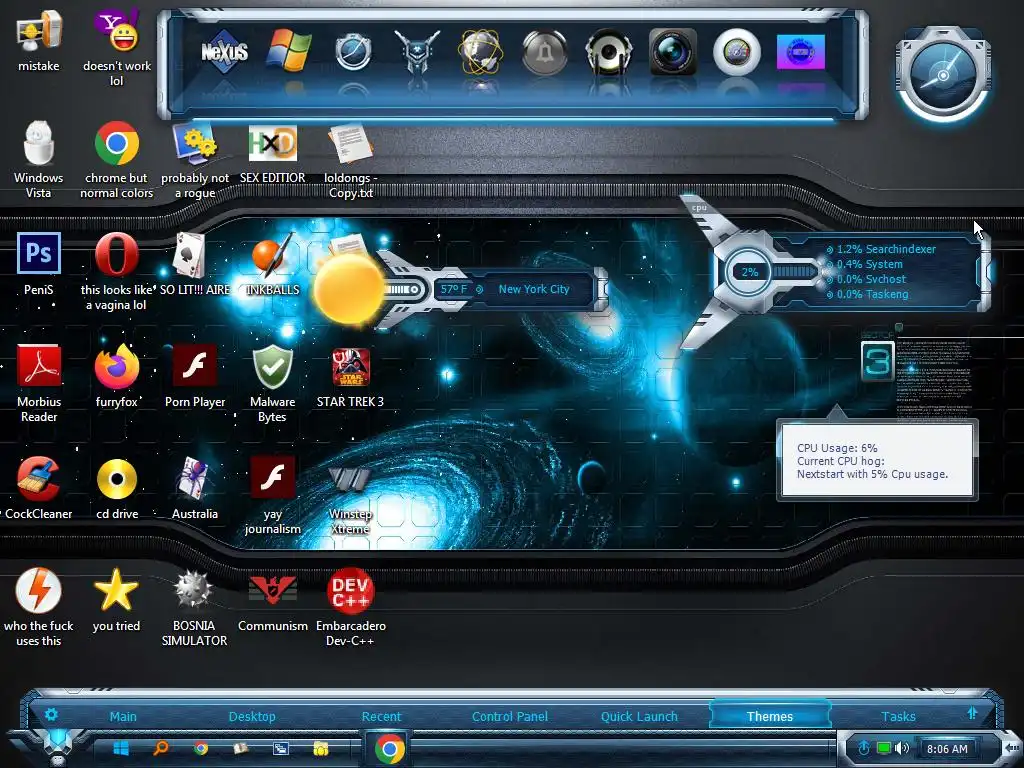Click the up-arrow icon at shelf right end
Image resolution: width=1024 pixels, height=768 pixels.
coord(972,713)
